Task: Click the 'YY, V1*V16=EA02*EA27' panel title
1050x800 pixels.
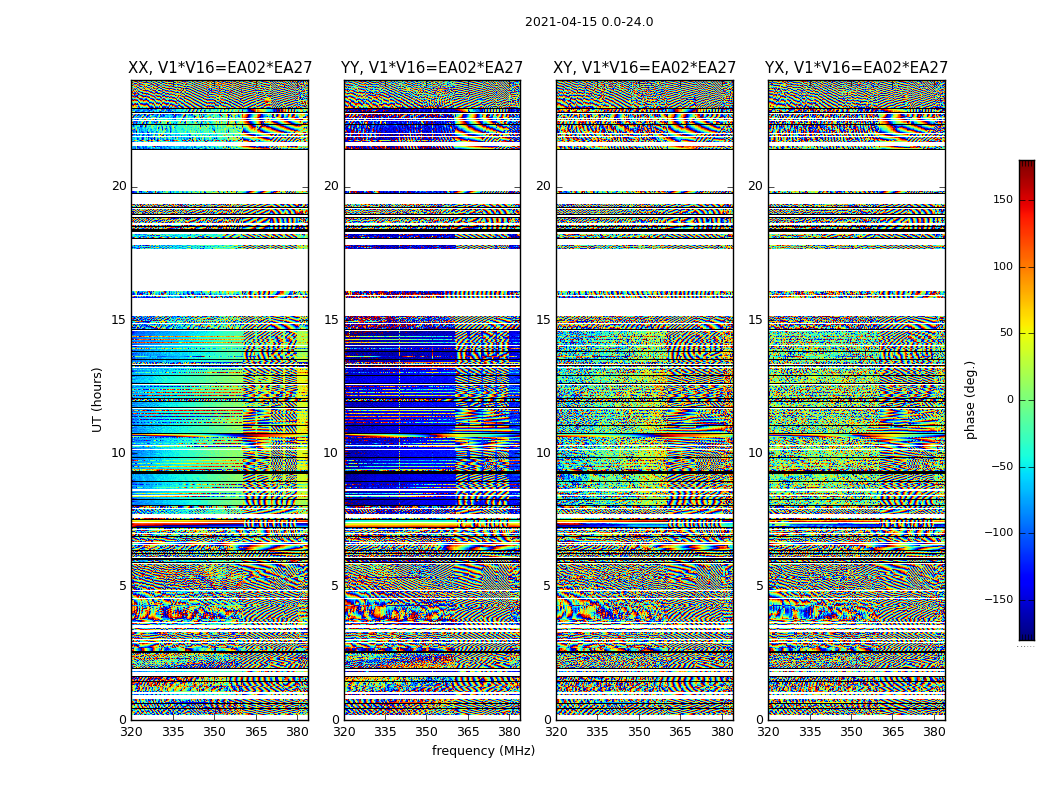Action: [432, 68]
